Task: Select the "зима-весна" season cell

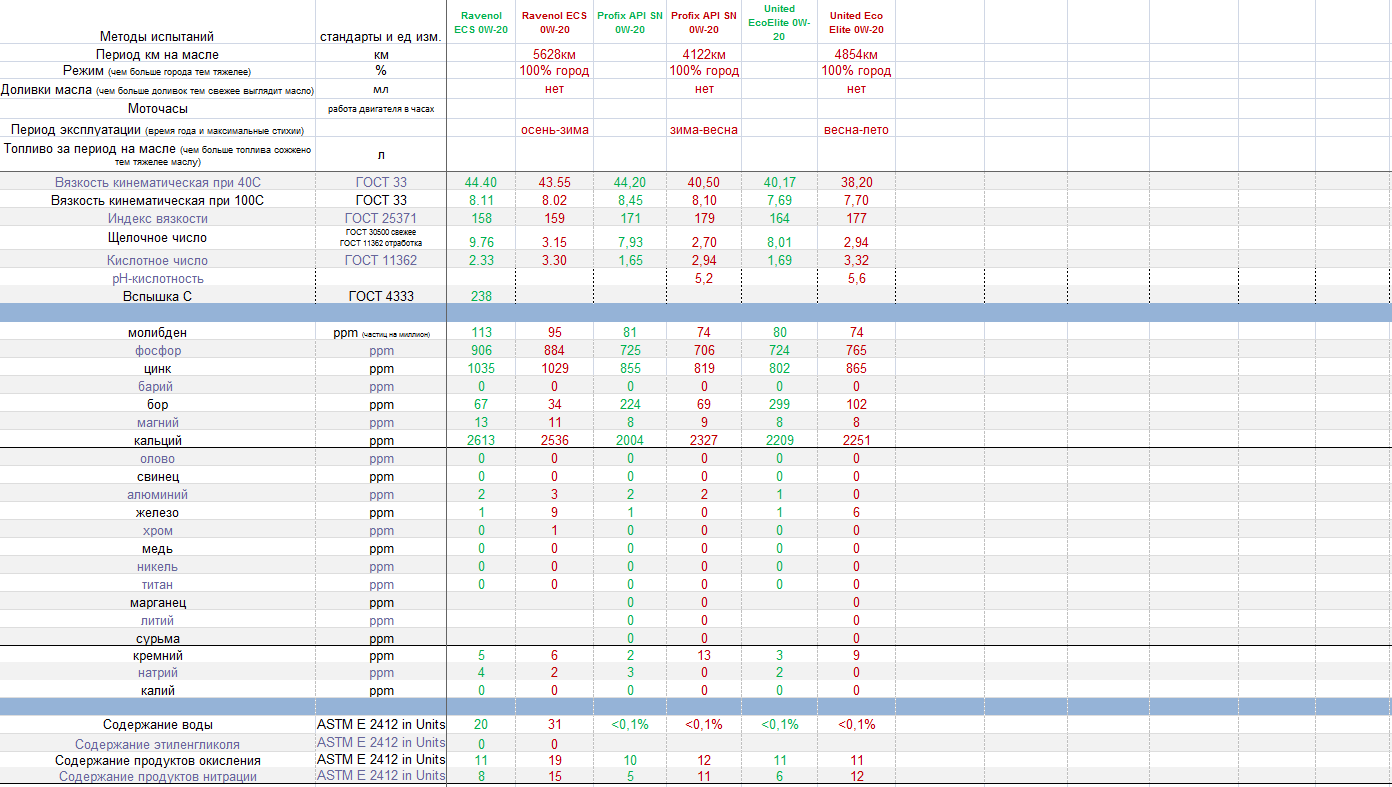Action: pos(704,129)
